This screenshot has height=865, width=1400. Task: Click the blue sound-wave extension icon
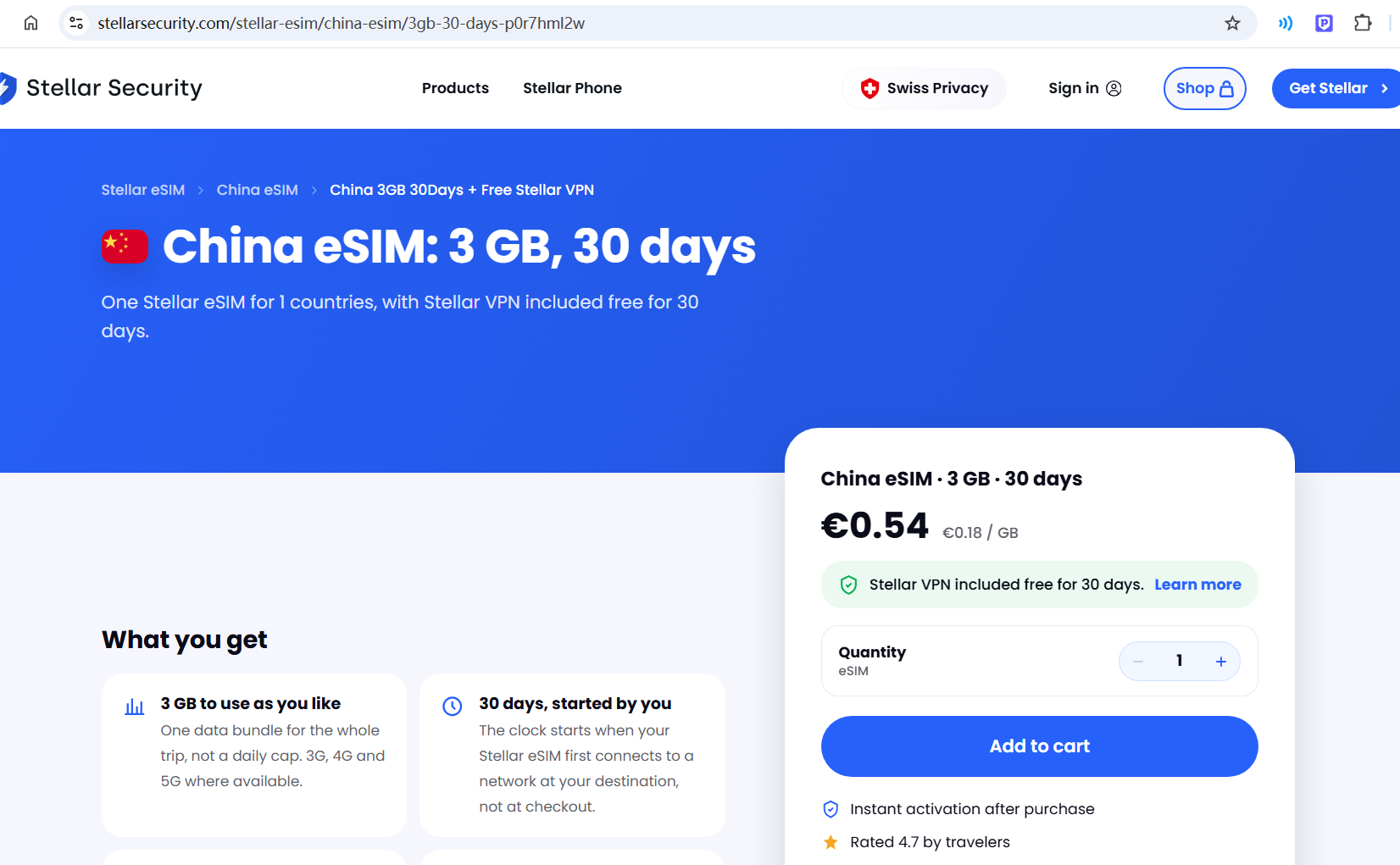(1286, 23)
